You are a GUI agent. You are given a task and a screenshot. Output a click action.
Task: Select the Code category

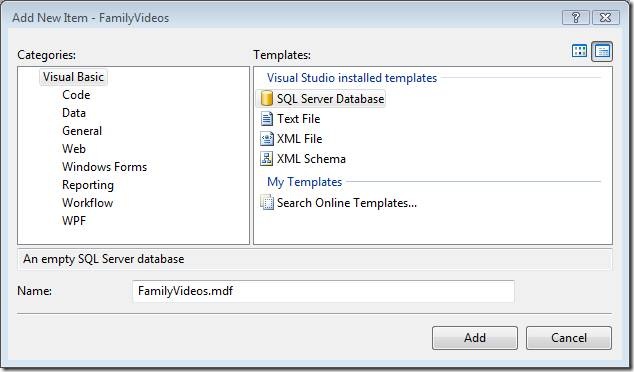coord(76,95)
